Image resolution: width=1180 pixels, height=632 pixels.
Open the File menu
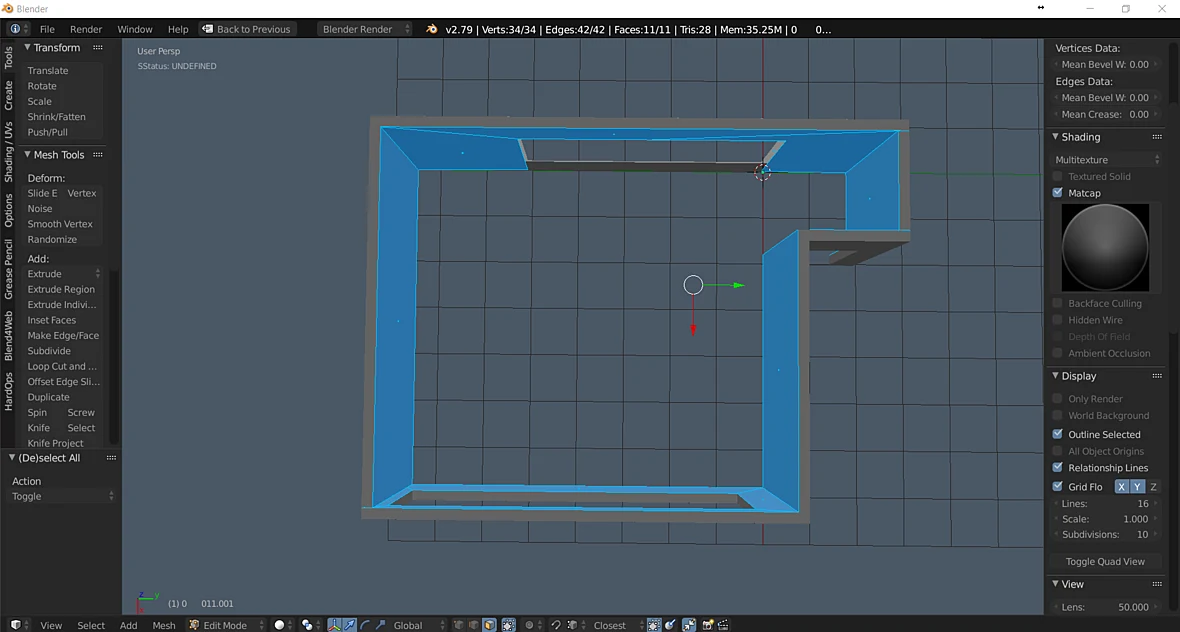[47, 29]
